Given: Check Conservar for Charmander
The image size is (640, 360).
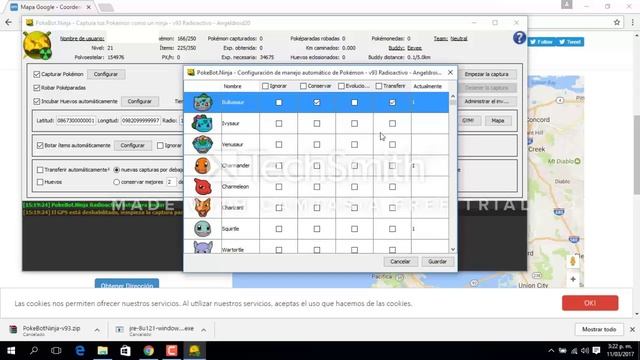Looking at the screenshot, I should click(x=317, y=166).
